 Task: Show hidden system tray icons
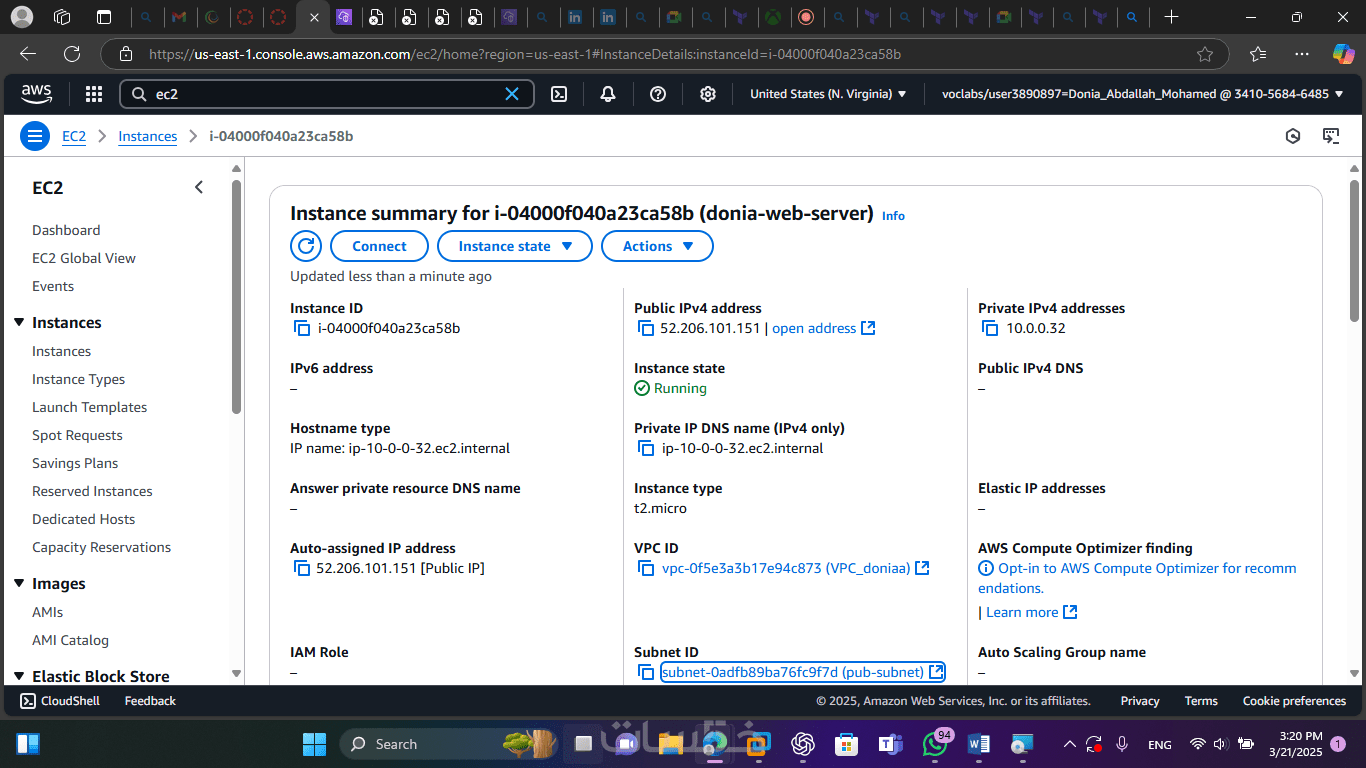(1069, 744)
